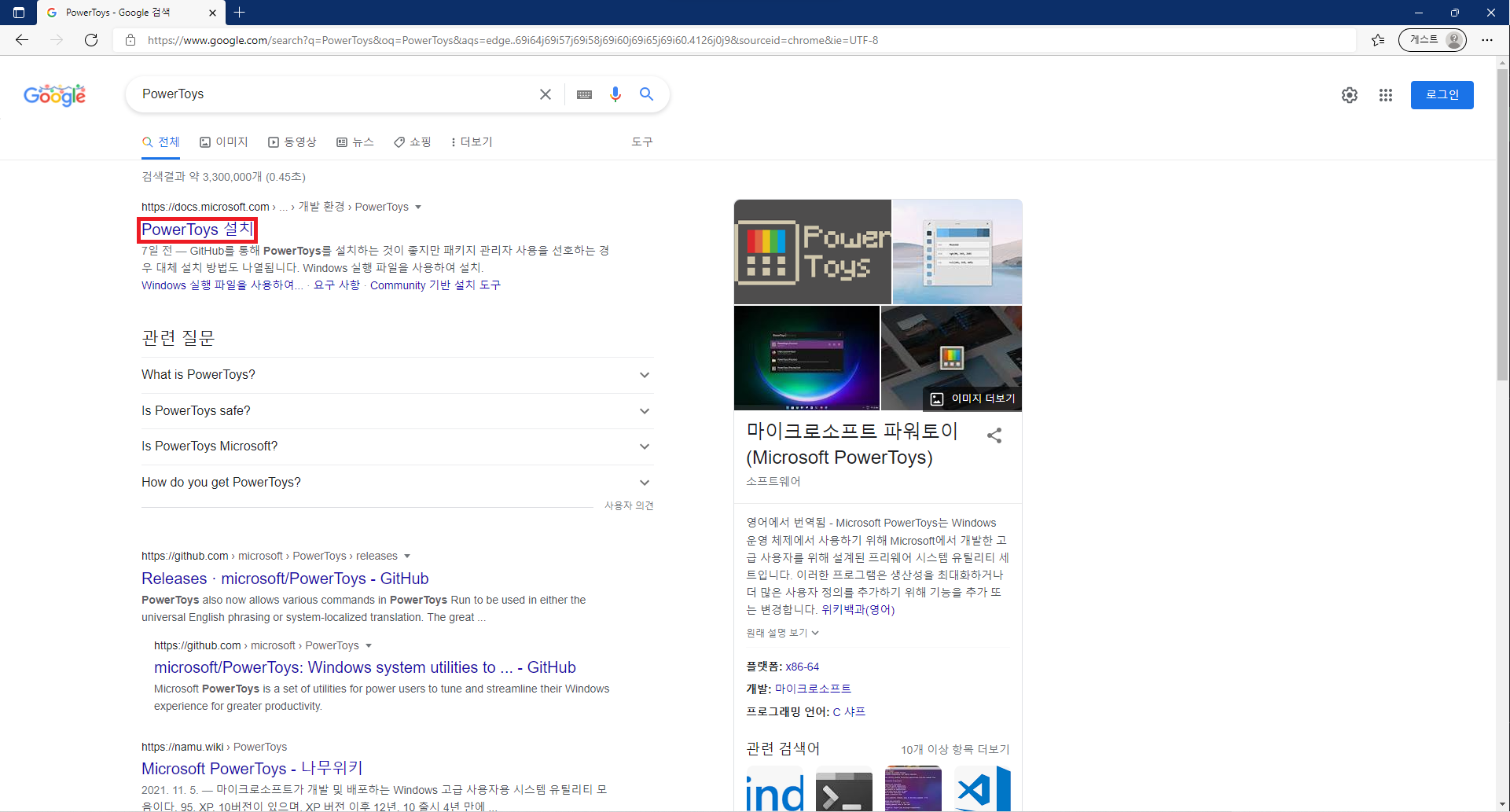This screenshot has width=1510, height=812.
Task: Expand 'How do you get PowerToys?' question
Action: 397,483
